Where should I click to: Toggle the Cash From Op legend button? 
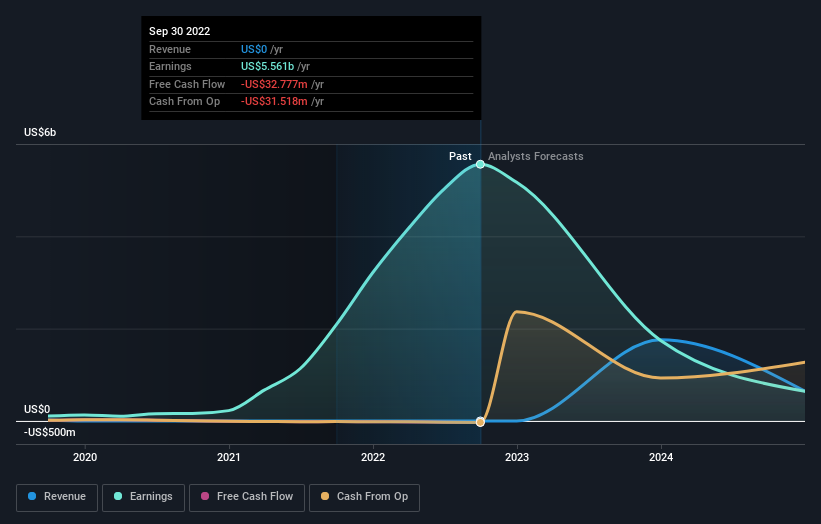pos(364,497)
